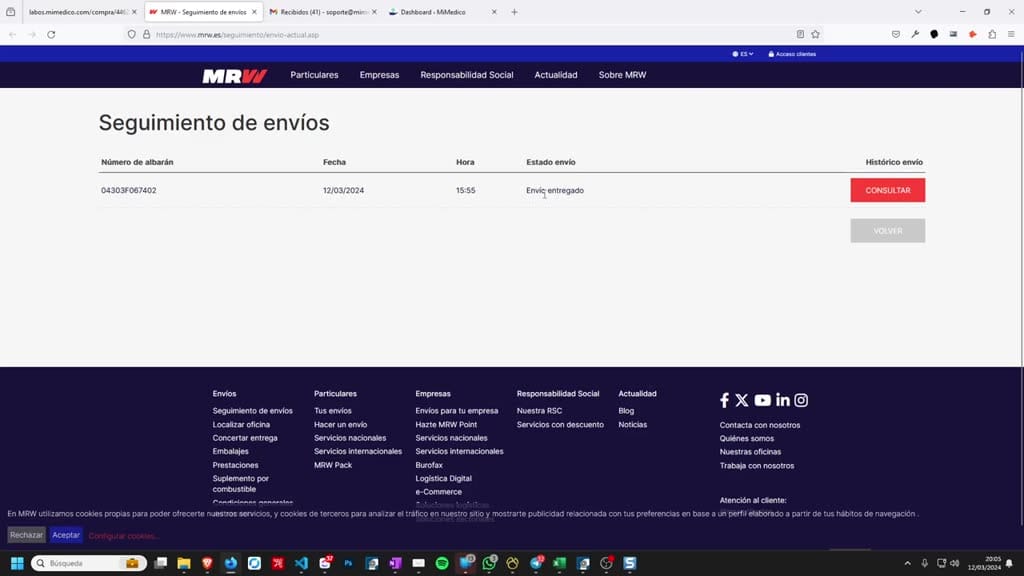This screenshot has width=1024, height=576.
Task: Open MRW LinkedIn icon
Action: point(782,400)
